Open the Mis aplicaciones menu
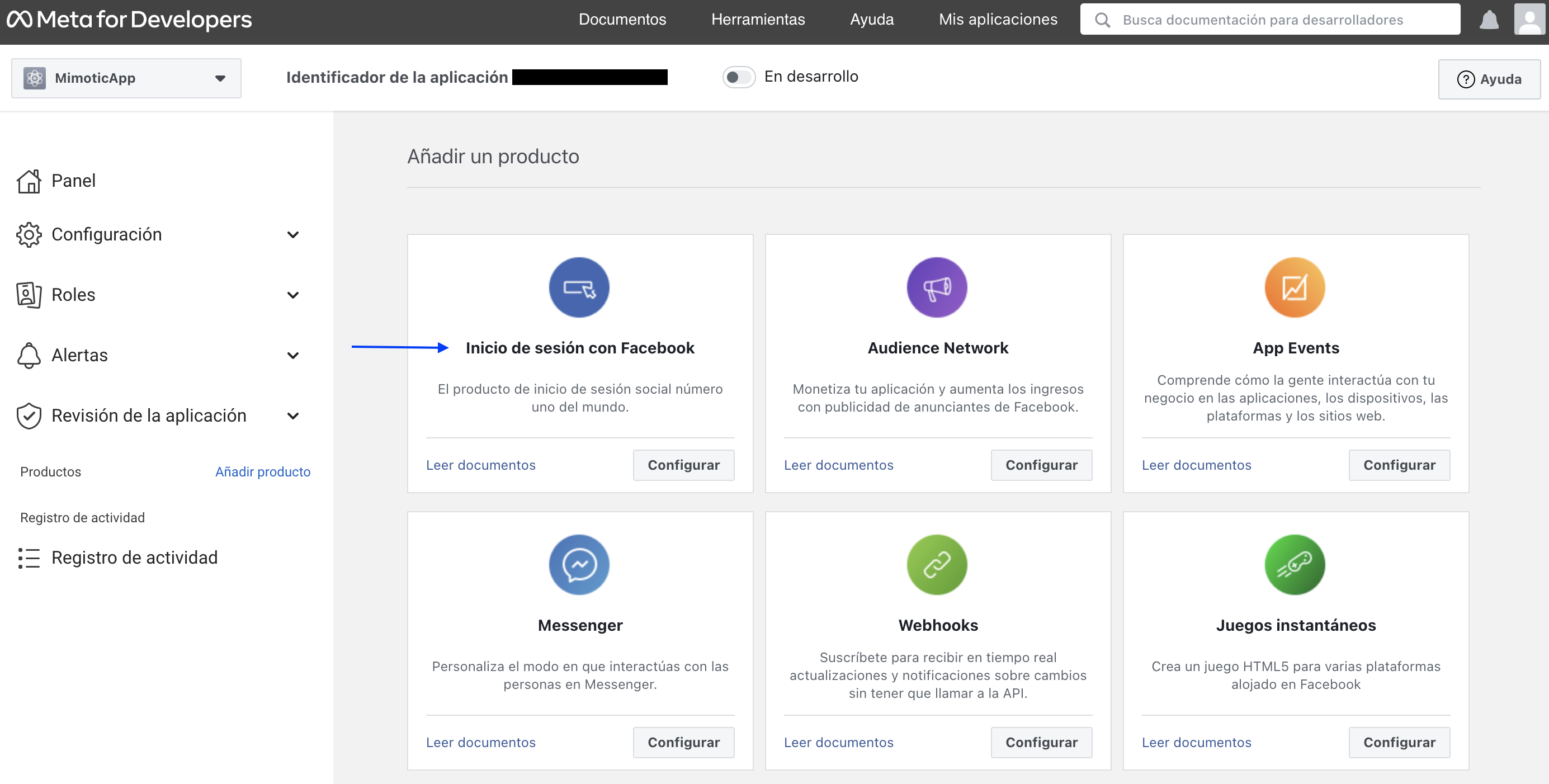 pyautogui.click(x=998, y=19)
